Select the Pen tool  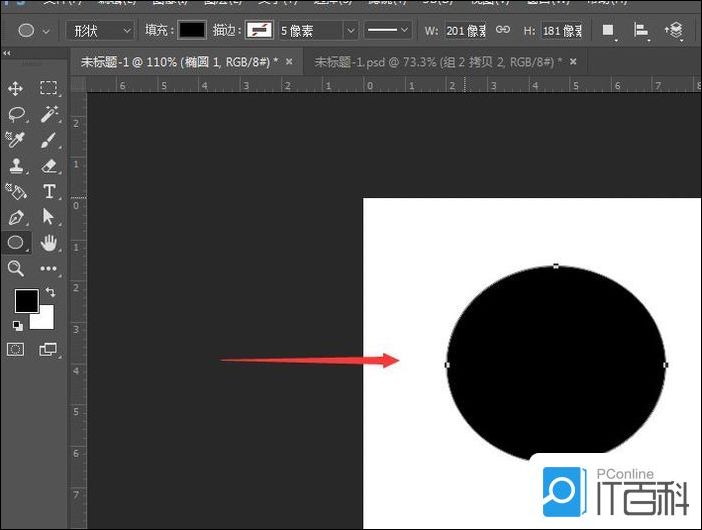tap(16, 217)
